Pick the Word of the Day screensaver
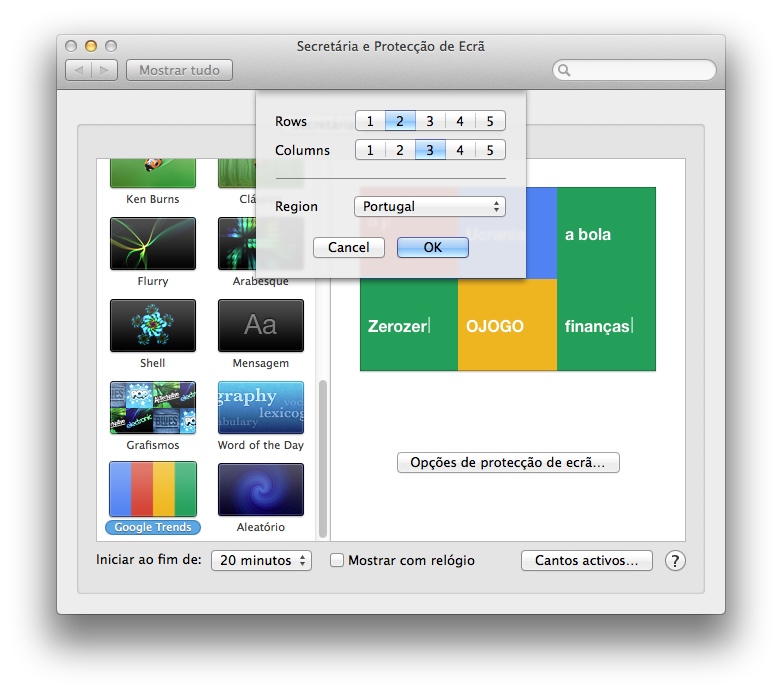Image resolution: width=782 pixels, height=693 pixels. (261, 407)
